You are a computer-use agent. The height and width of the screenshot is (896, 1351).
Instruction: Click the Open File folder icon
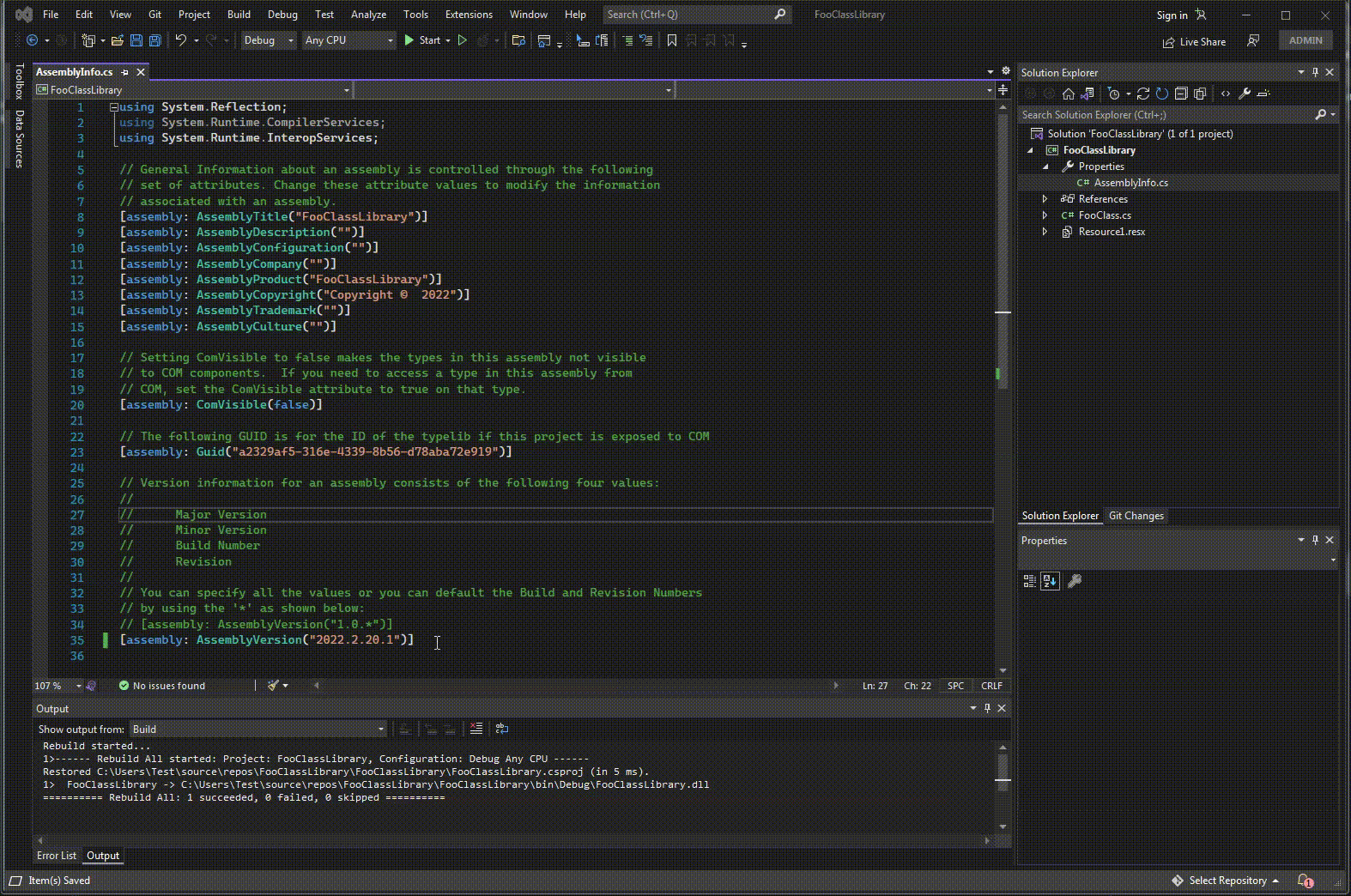117,40
